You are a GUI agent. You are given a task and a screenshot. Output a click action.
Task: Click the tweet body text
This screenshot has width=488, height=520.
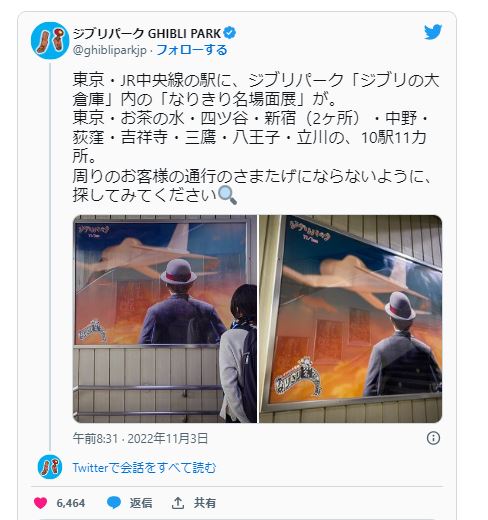(255, 137)
